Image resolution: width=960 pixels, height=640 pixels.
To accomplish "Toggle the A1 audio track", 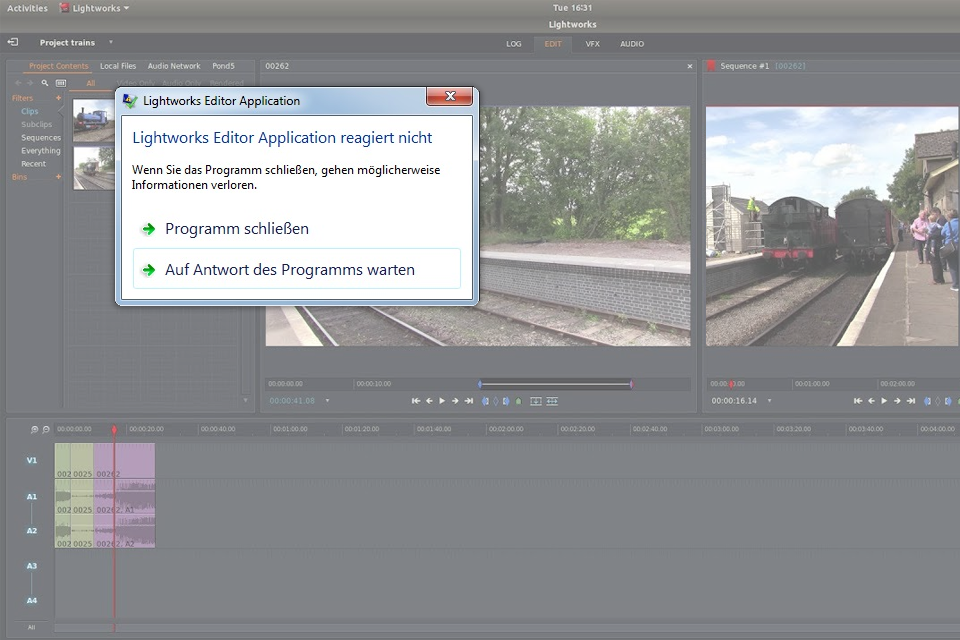I will point(31,496).
